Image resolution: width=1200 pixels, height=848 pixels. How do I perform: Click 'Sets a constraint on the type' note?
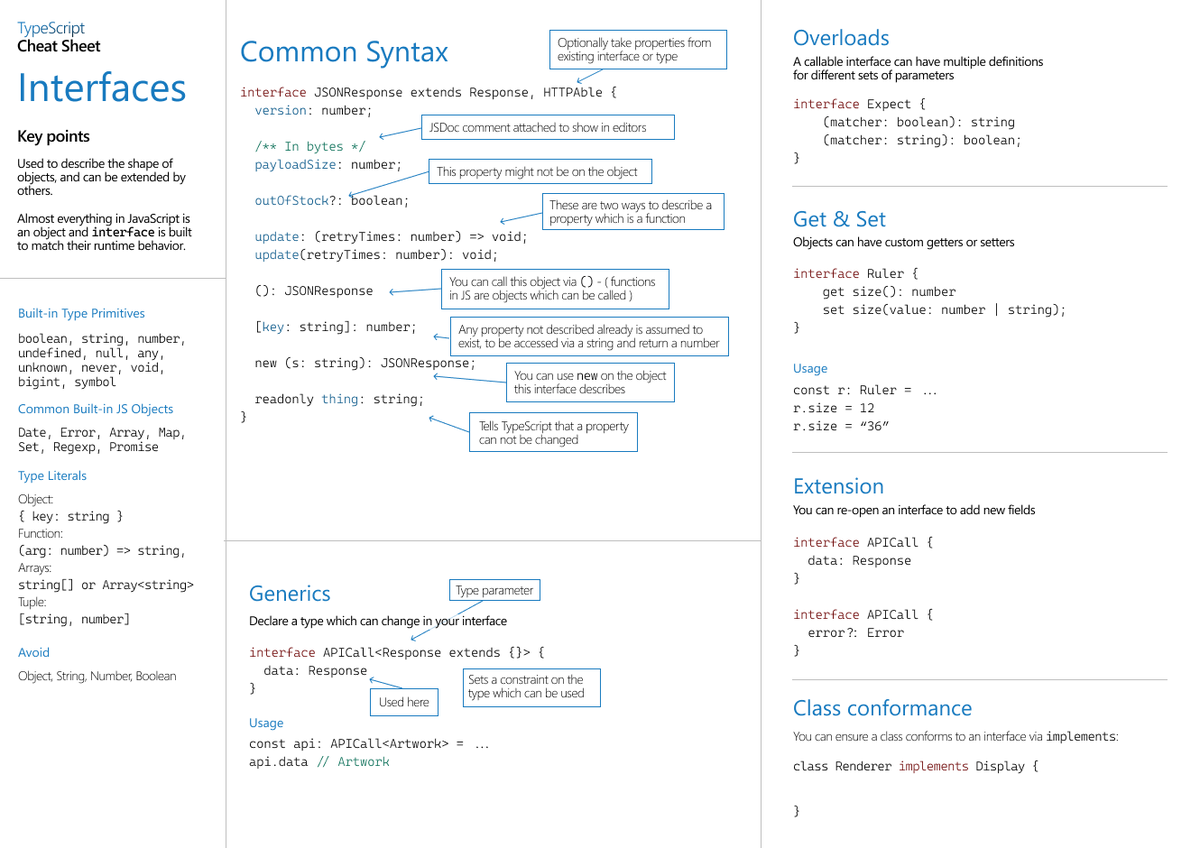[531, 686]
